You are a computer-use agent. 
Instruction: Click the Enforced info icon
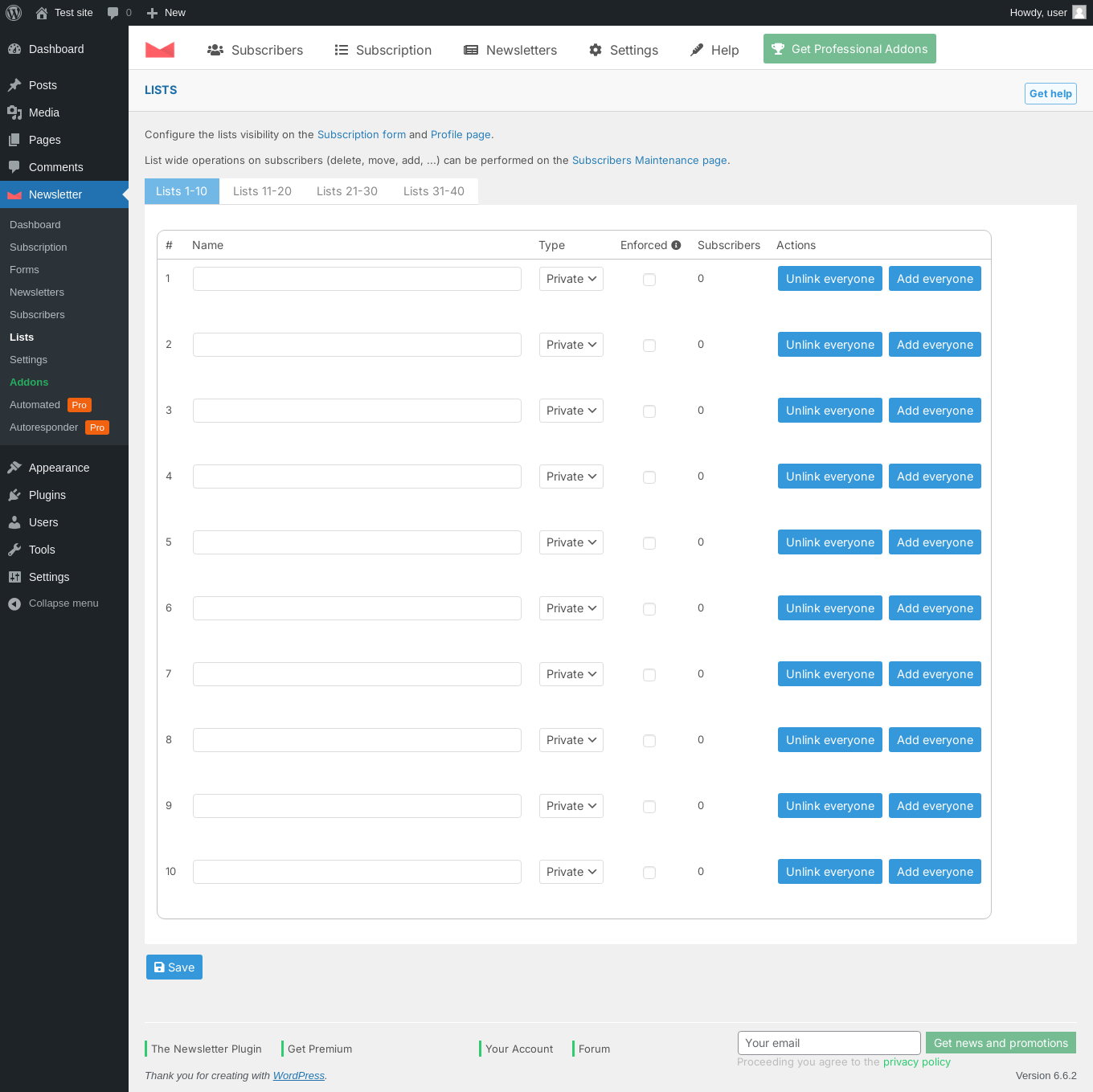coord(676,245)
